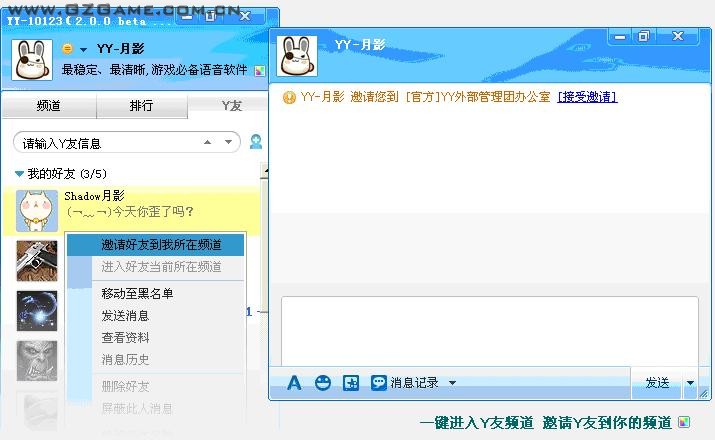Minimize the chat window
This screenshot has height=440, width=715.
click(x=620, y=37)
